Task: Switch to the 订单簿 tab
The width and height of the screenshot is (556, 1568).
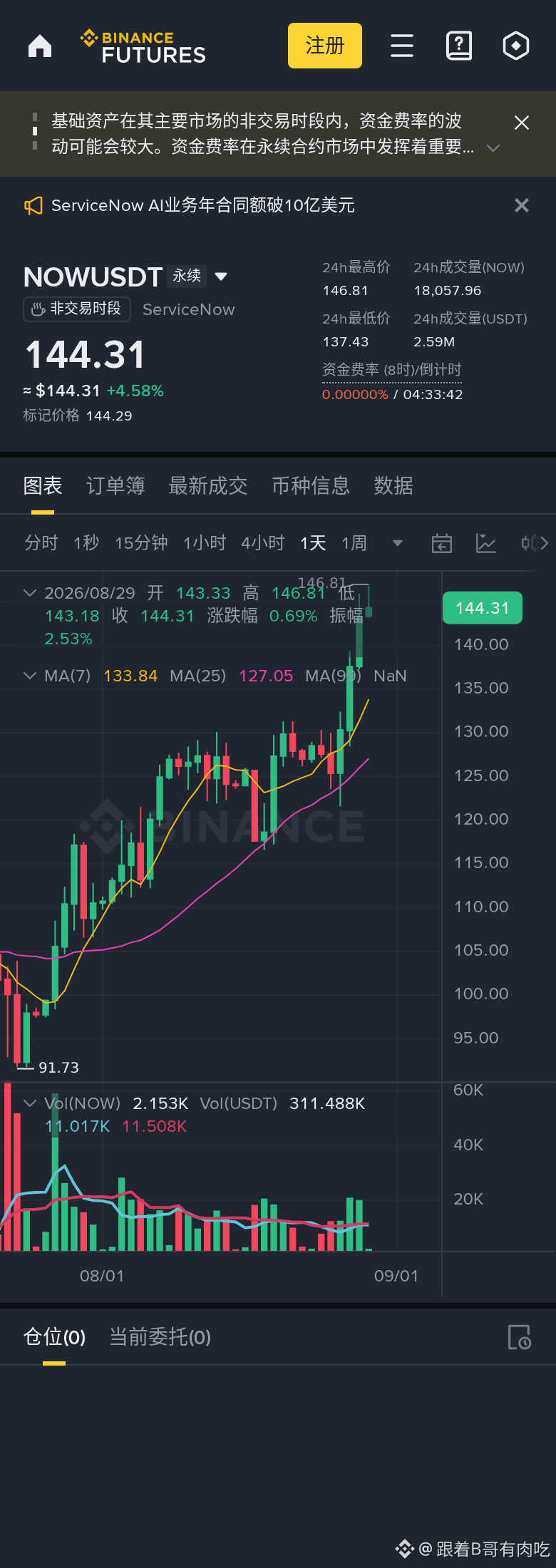Action: [x=115, y=486]
